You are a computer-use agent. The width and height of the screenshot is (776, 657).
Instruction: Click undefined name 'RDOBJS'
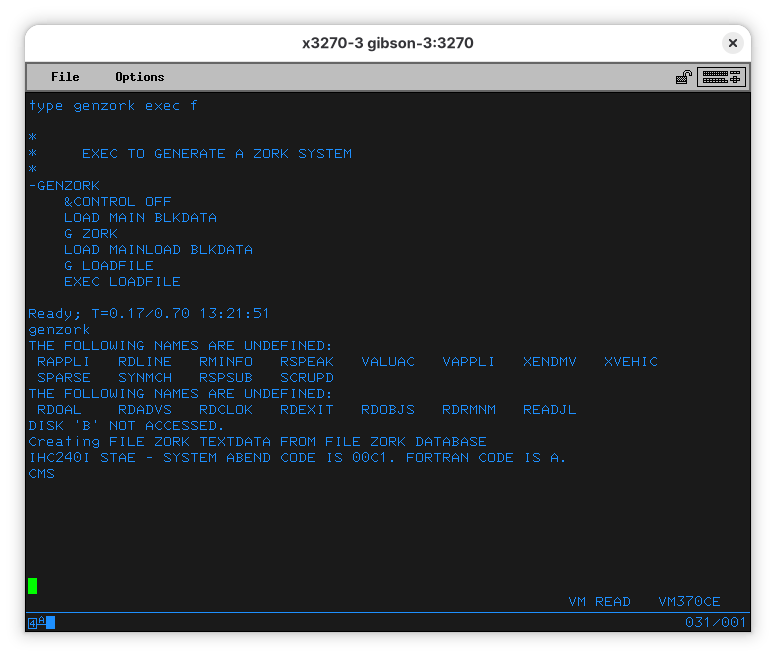click(x=388, y=410)
